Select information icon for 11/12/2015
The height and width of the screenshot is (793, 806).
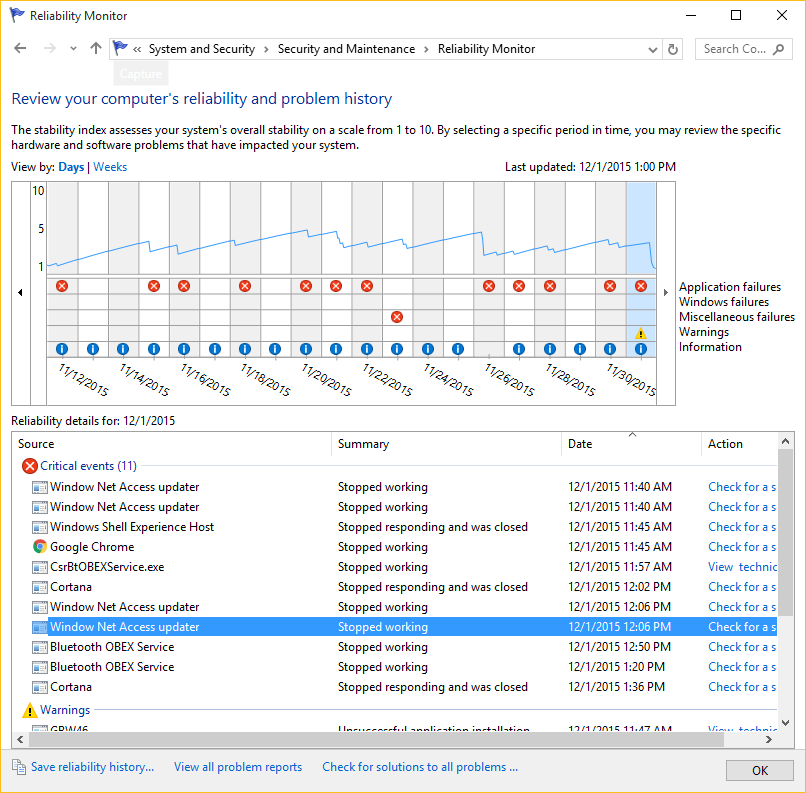point(62,349)
